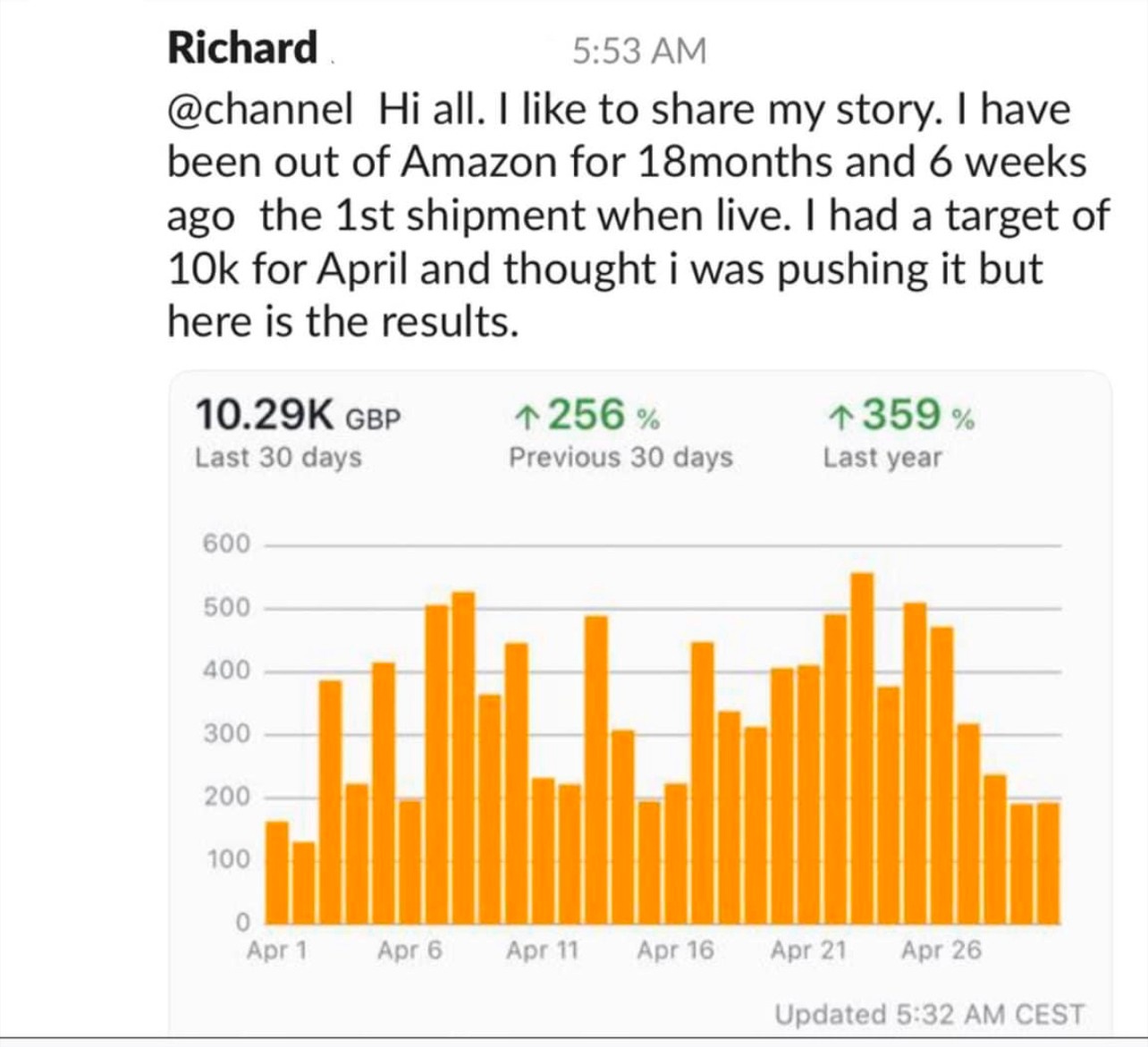Click the last orange bar on the chart
The image size is (1148, 1047).
click(x=1049, y=864)
